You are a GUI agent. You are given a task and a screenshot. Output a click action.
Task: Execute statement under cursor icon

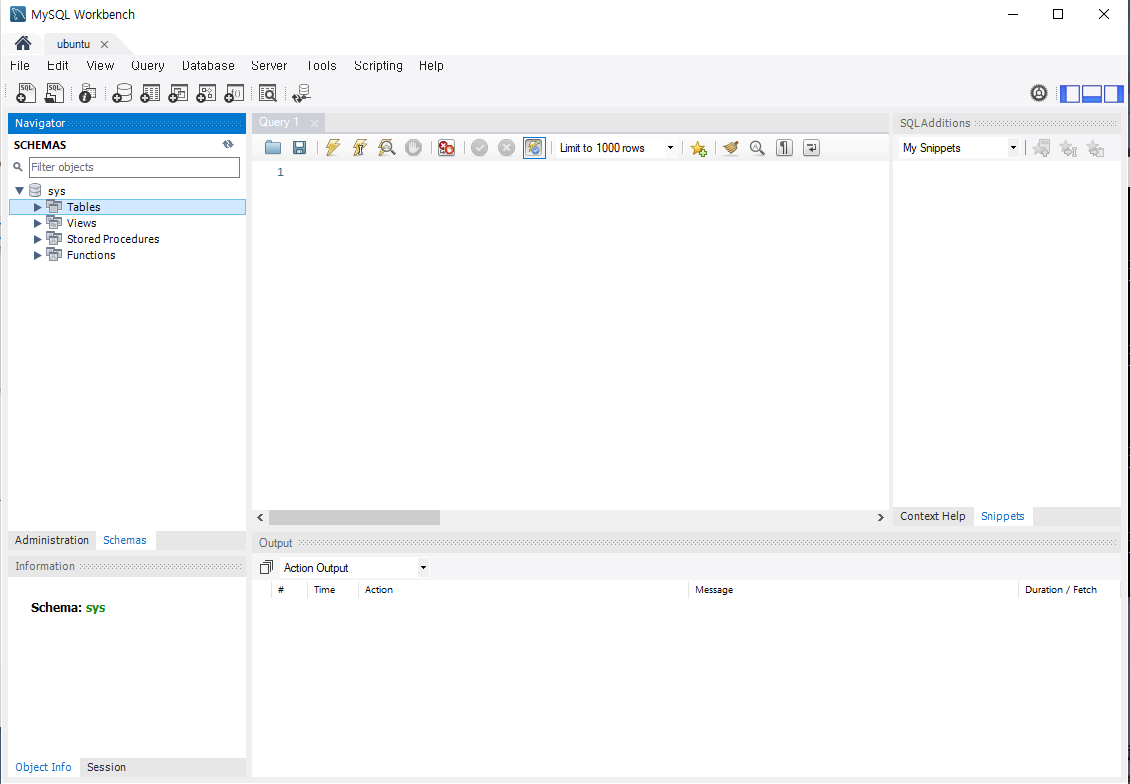360,148
